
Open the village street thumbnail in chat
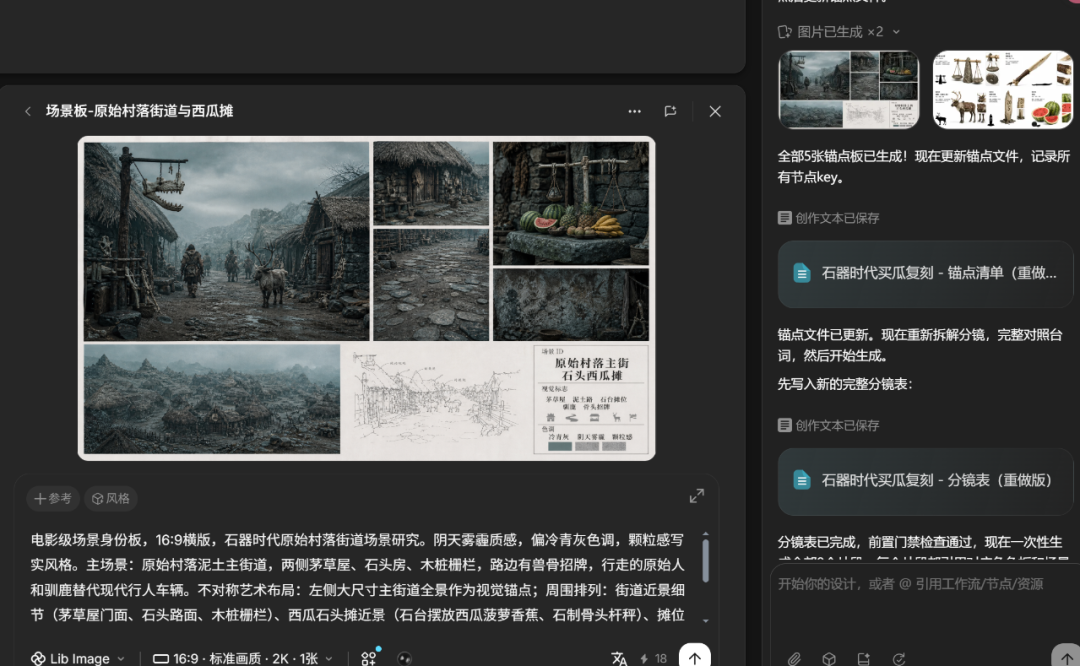click(x=849, y=90)
